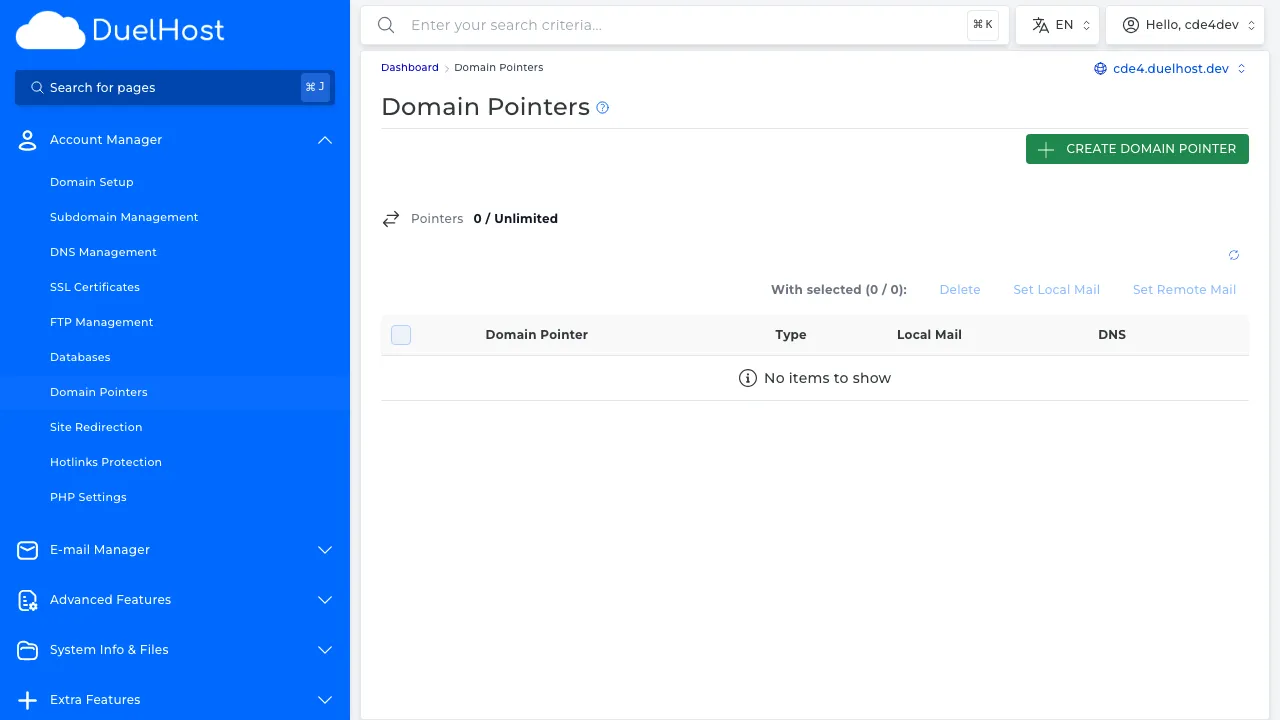Navigate to DNS Management
1280x720 pixels.
coord(103,252)
